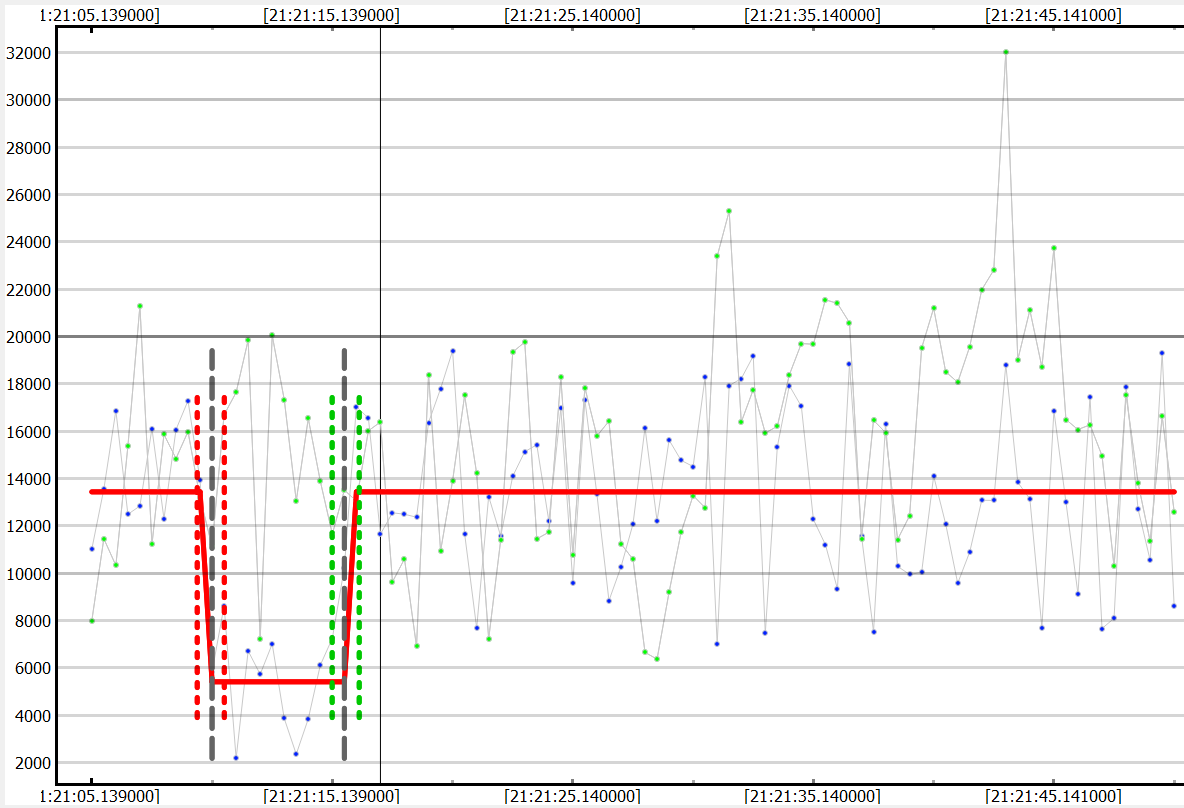This screenshot has height=808, width=1184.
Task: Select the green peak data point at 32000
Action: coord(1006,52)
